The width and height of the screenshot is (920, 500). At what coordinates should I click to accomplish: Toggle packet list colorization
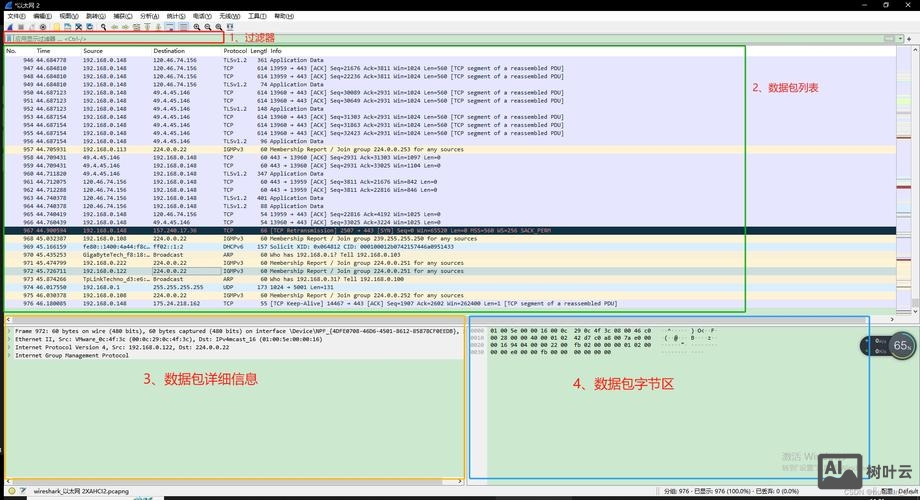(184, 27)
